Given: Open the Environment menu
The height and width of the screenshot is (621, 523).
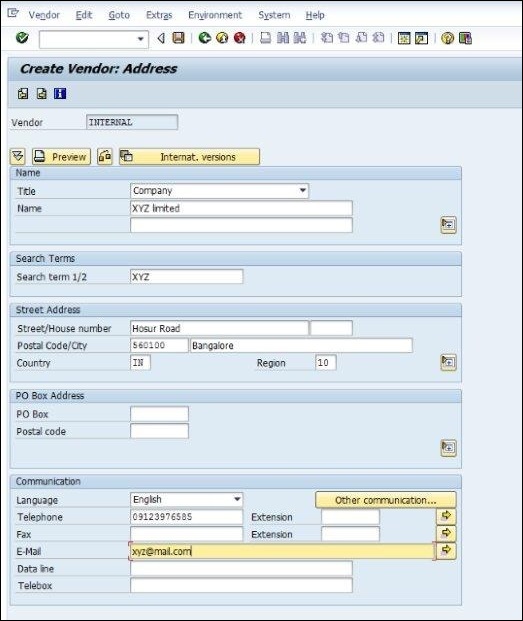Looking at the screenshot, I should 215,15.
